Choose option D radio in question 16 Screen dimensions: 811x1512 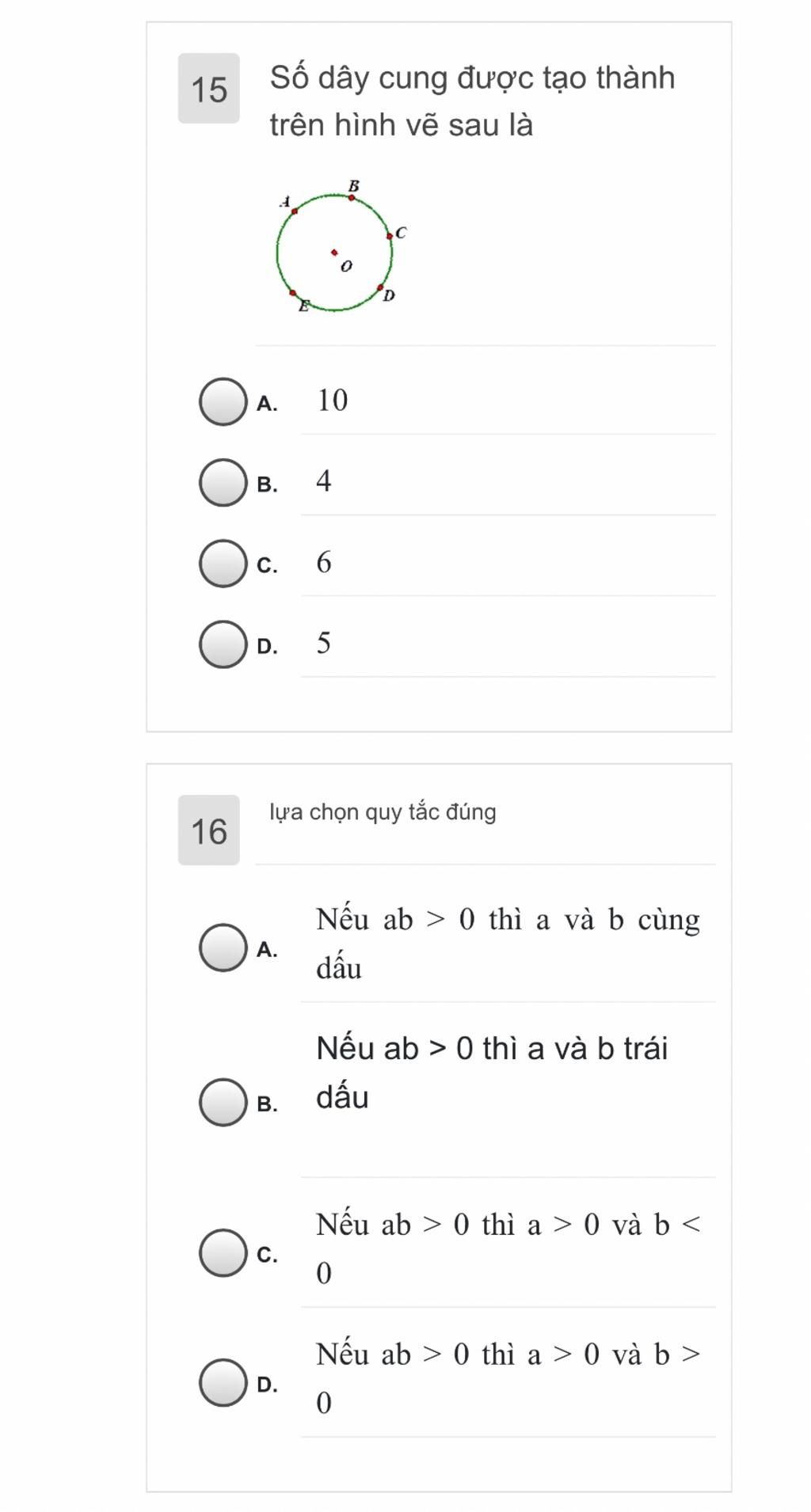coord(223,1383)
